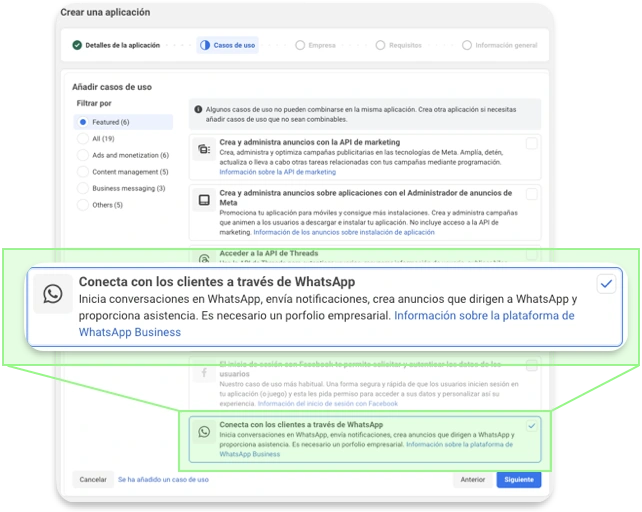Click the info icon beside 'Algunos casos de uso'
Screen dimensions: 642x512
pos(198,109)
